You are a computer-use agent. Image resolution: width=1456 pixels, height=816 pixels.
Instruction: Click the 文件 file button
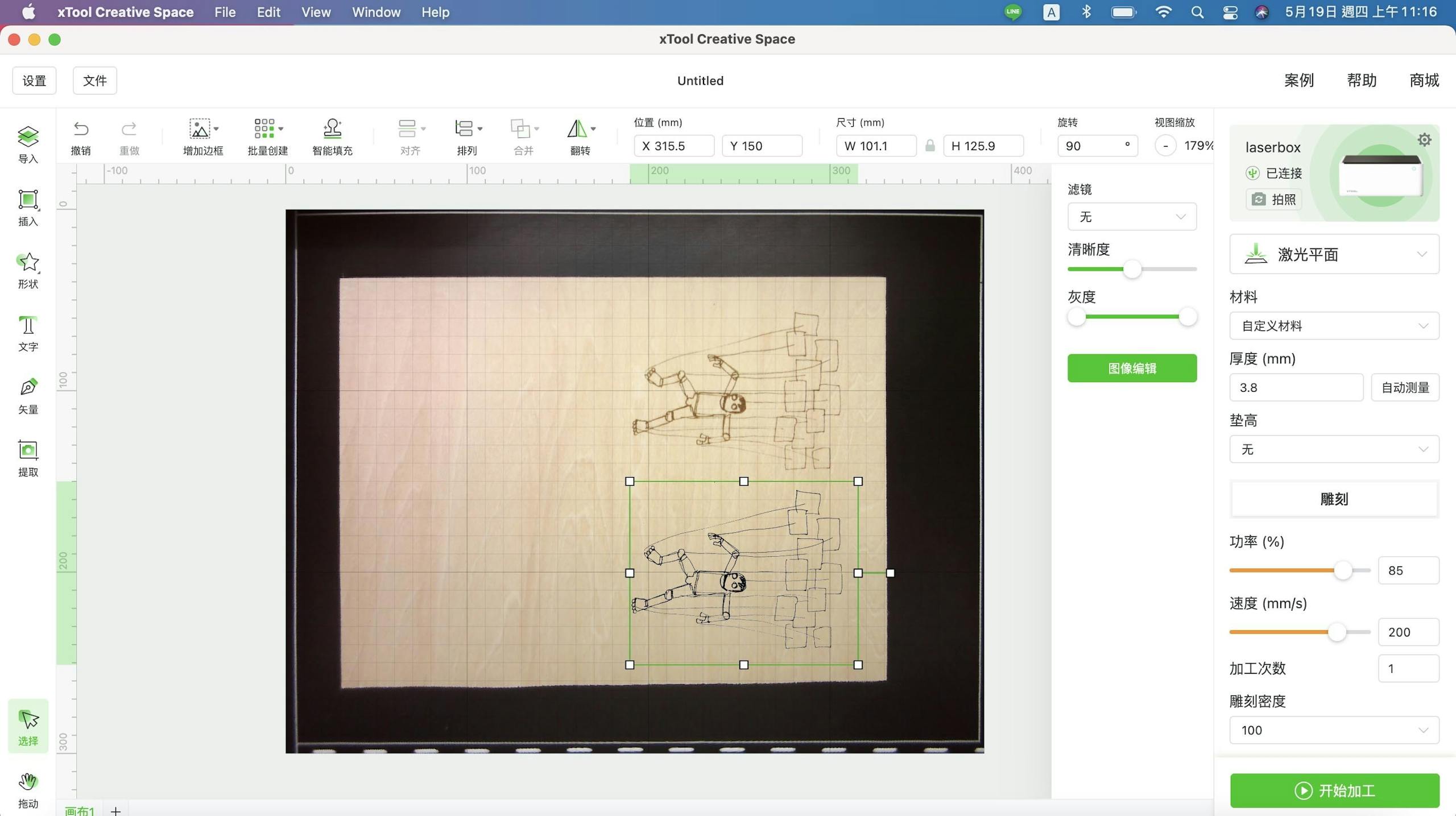[94, 81]
